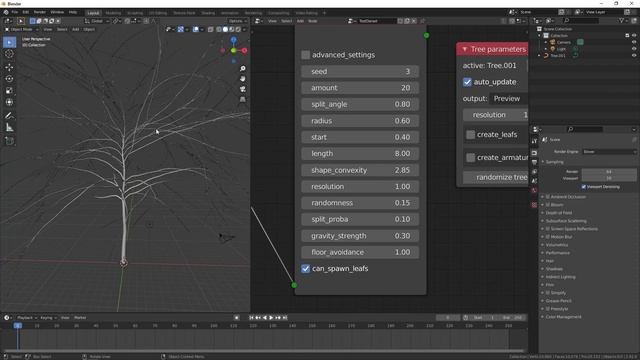Open the Window menu
This screenshot has width=640, height=360.
pyautogui.click(x=57, y=12)
